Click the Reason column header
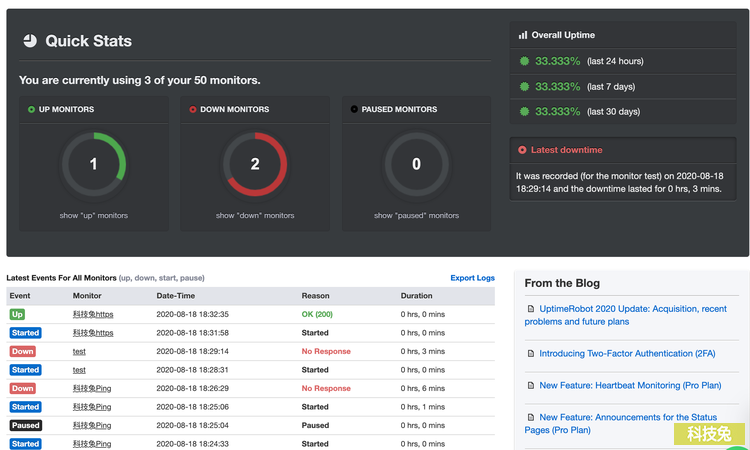This screenshot has height=450, width=750. [315, 296]
